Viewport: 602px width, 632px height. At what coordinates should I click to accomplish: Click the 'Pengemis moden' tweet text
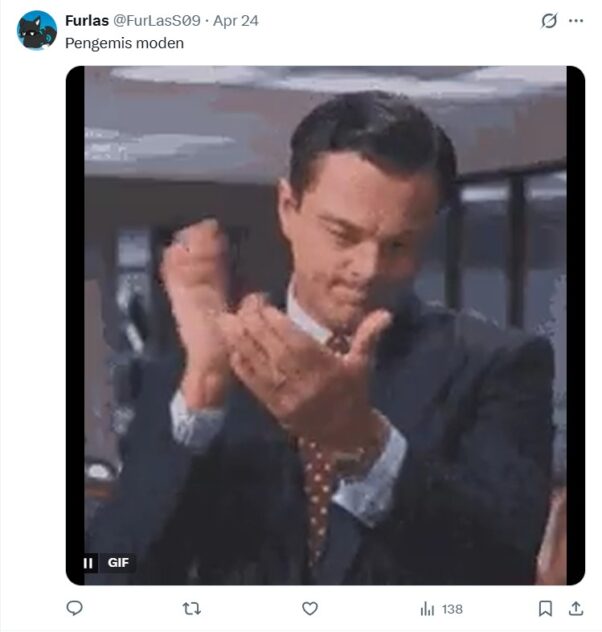[125, 43]
